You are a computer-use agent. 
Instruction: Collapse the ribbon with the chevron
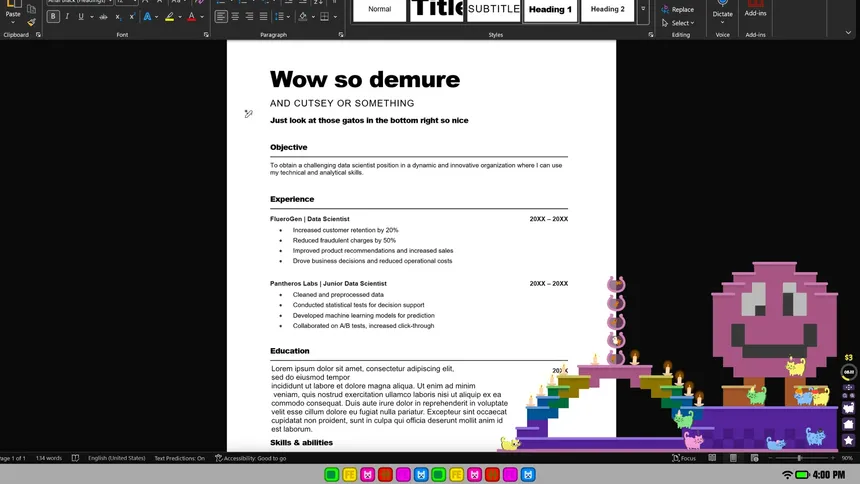[848, 34]
